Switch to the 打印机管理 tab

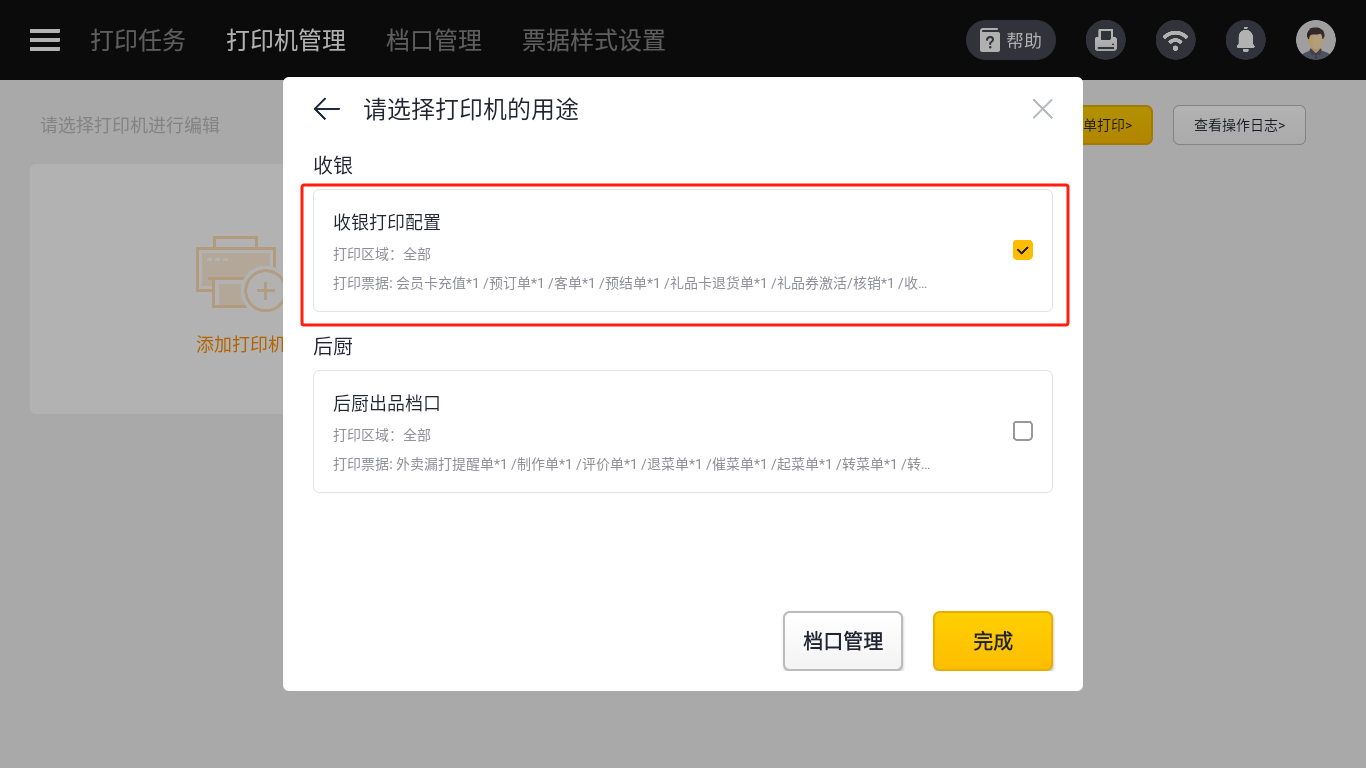(x=286, y=40)
